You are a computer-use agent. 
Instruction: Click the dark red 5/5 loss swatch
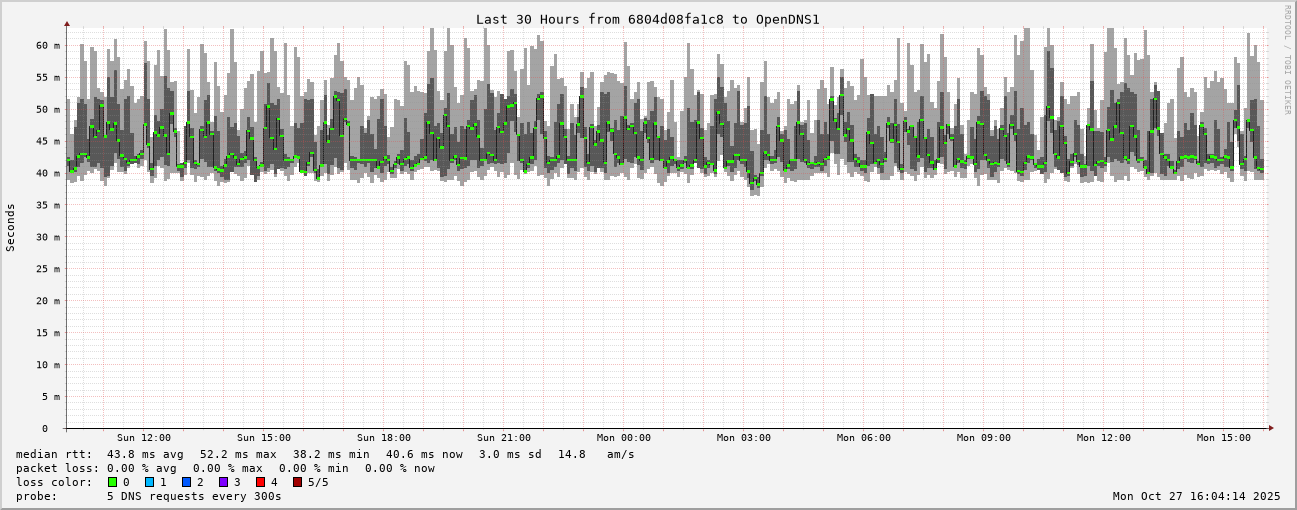tap(297, 482)
